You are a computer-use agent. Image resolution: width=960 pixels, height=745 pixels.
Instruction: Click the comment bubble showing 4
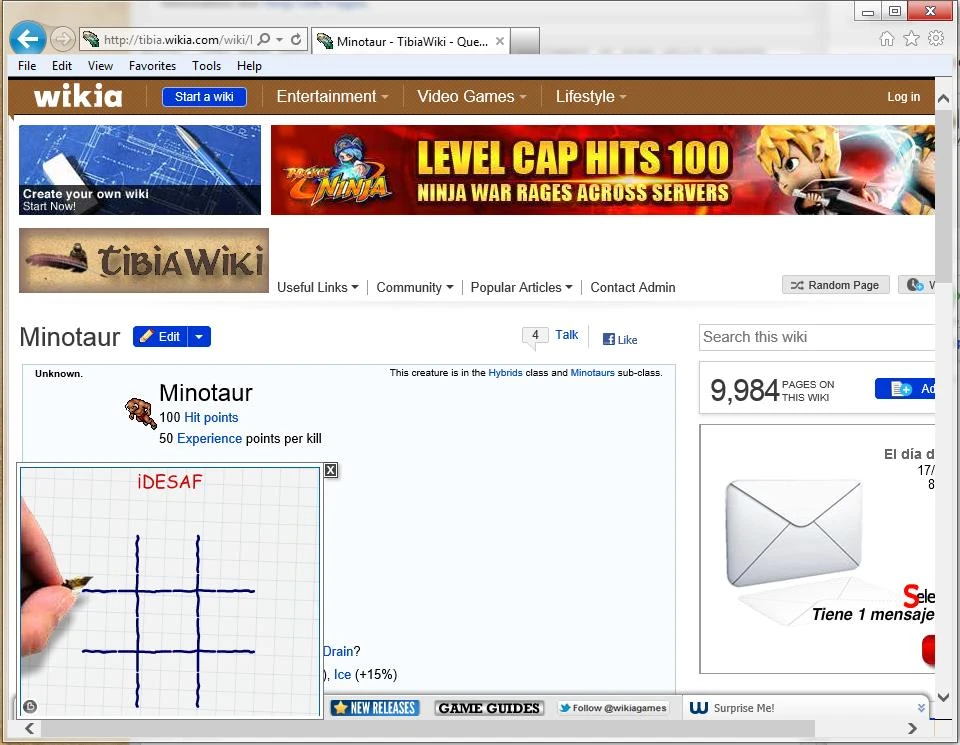535,336
